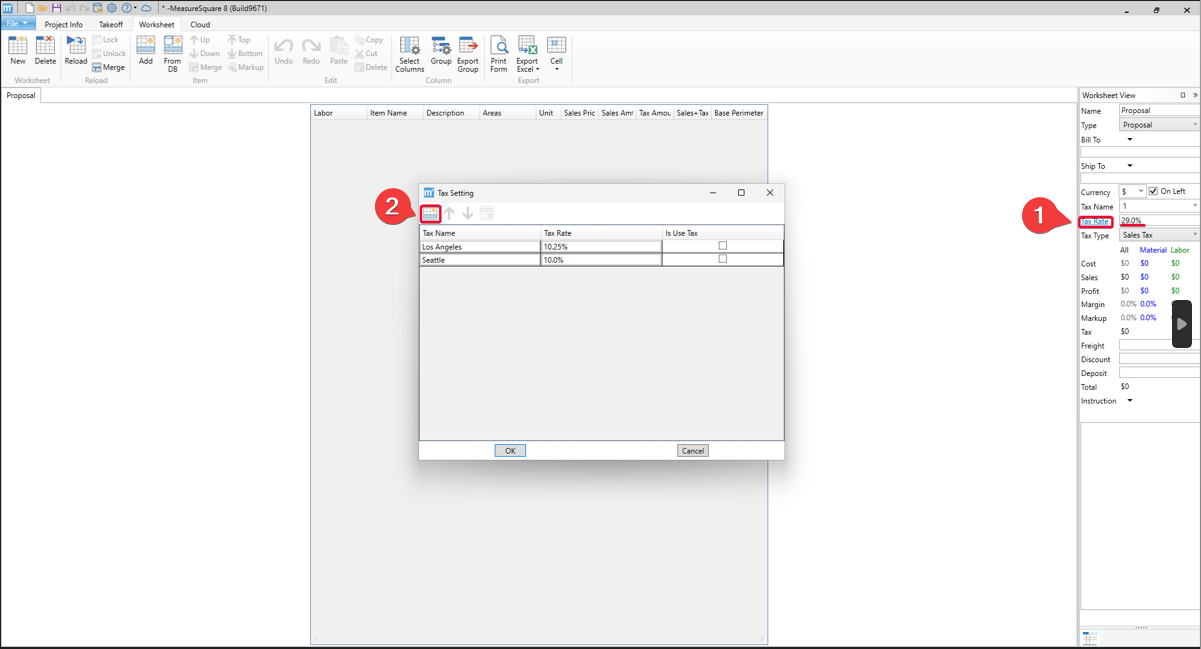Click the pin icon of Worksheet View panel

tap(1183, 95)
